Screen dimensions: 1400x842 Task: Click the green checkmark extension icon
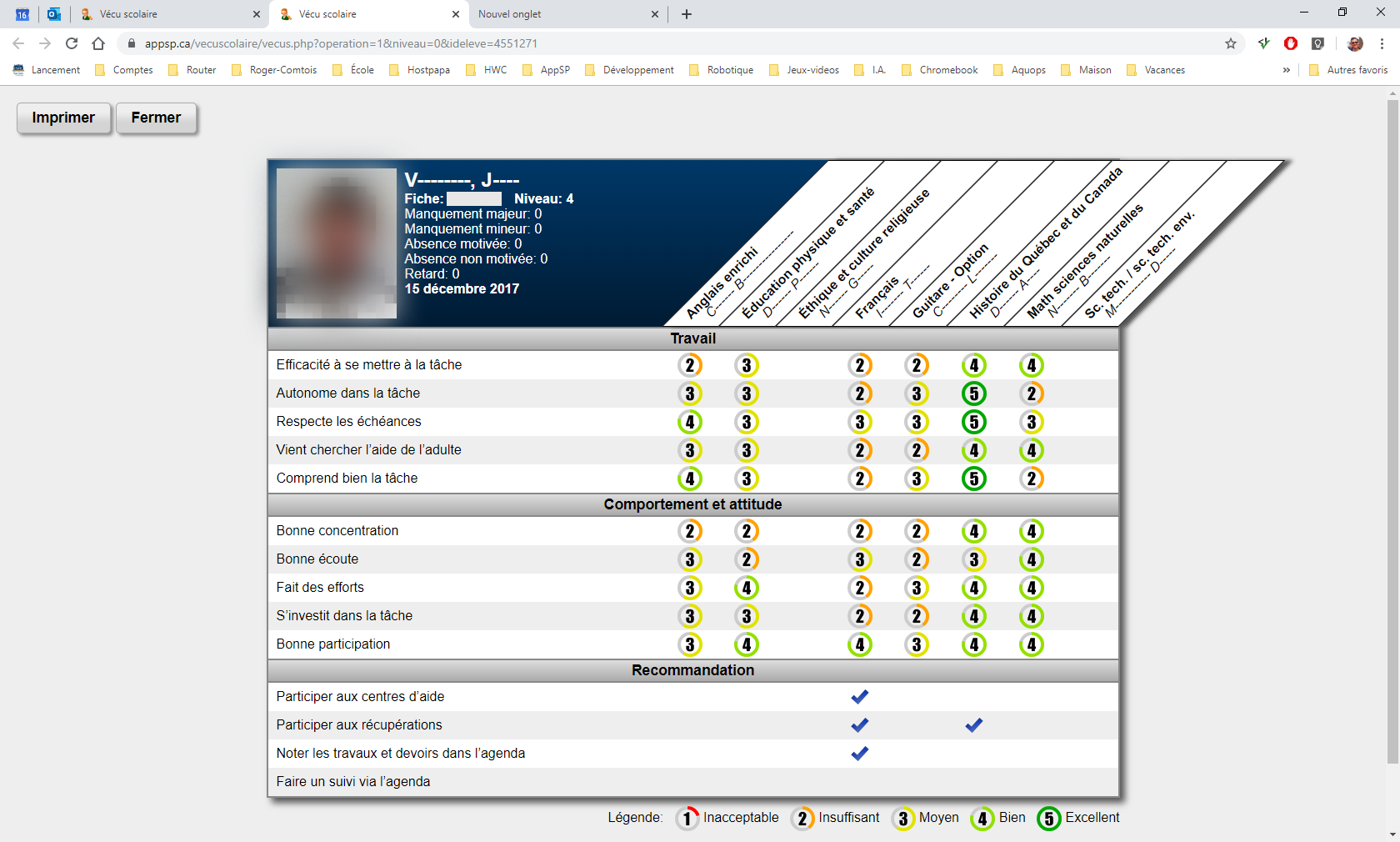click(1264, 43)
